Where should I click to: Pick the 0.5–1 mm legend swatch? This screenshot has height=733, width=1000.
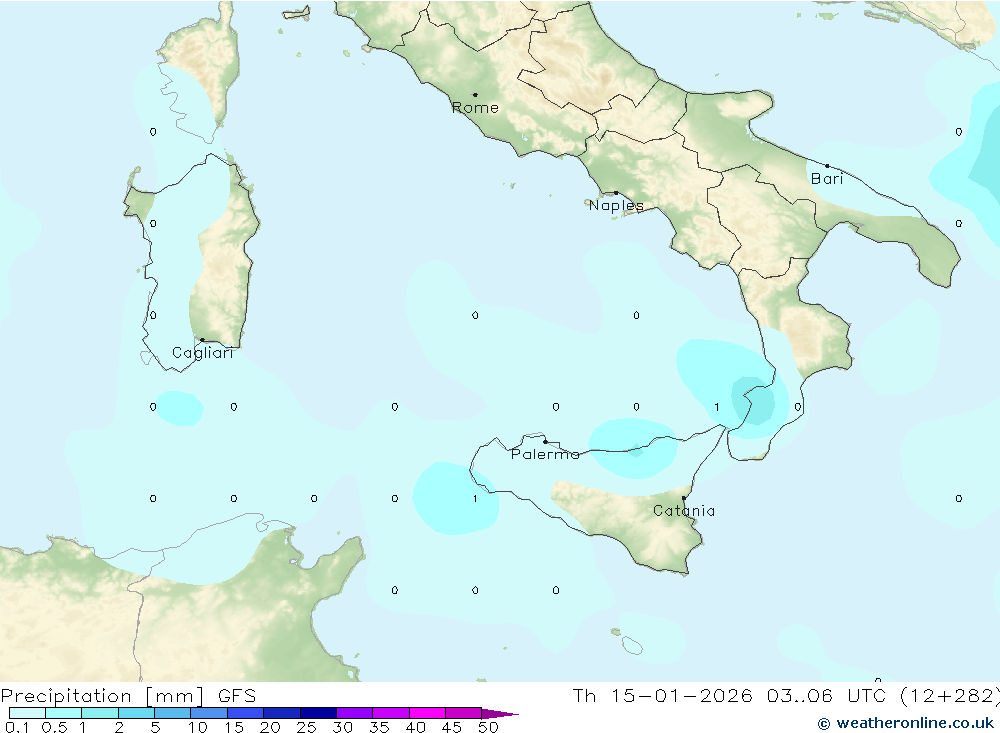[x=63, y=713]
